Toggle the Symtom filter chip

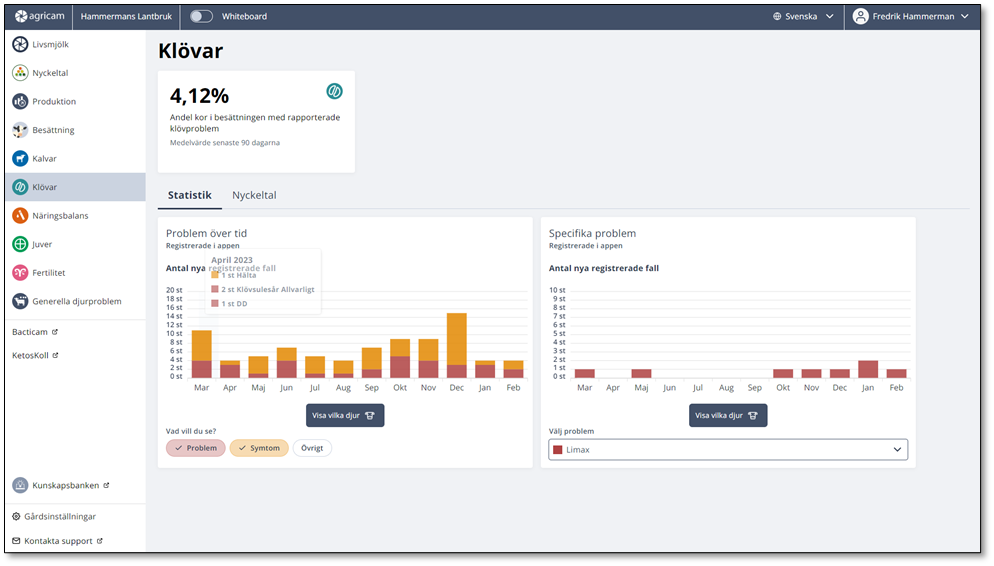click(259, 448)
